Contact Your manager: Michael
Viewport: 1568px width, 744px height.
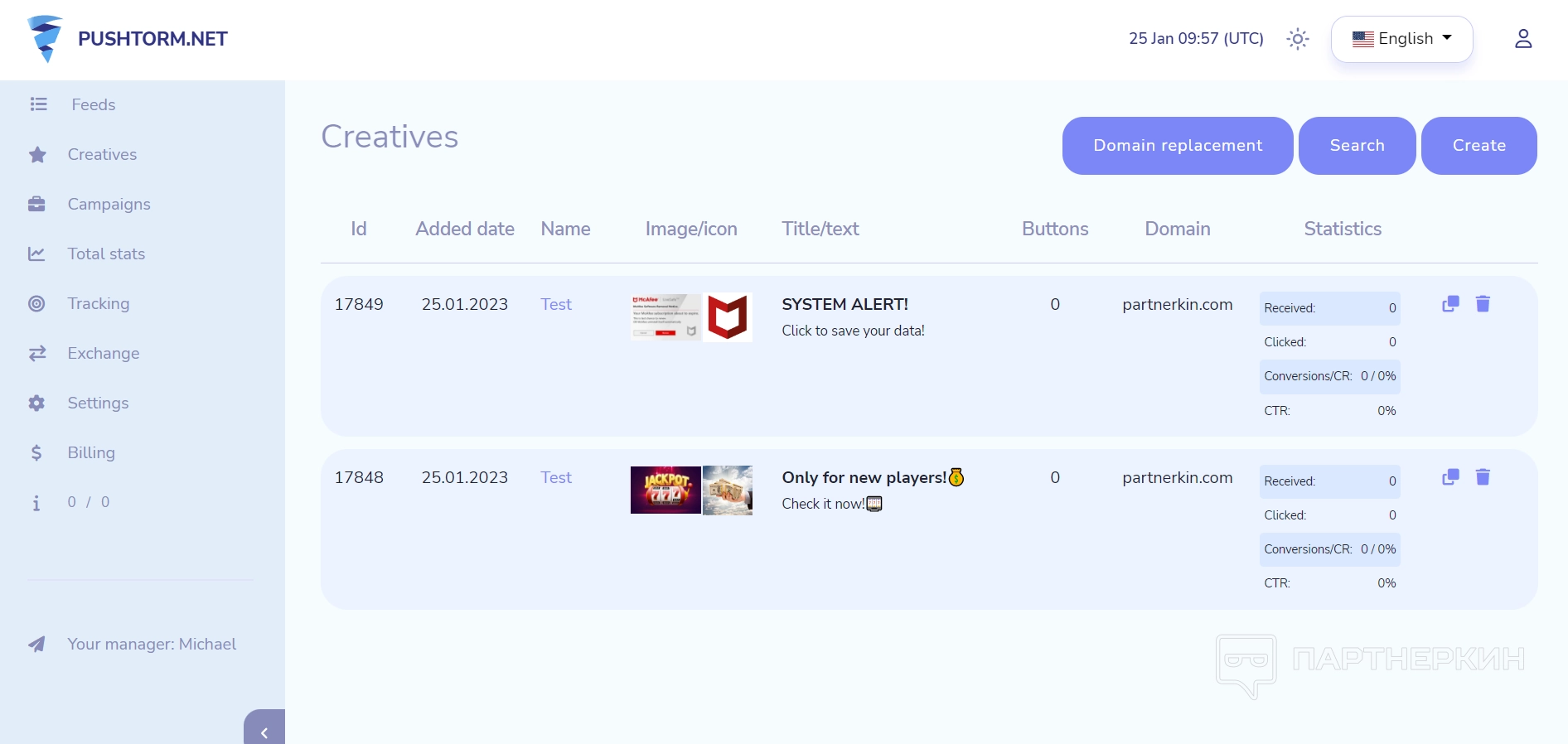(x=152, y=644)
